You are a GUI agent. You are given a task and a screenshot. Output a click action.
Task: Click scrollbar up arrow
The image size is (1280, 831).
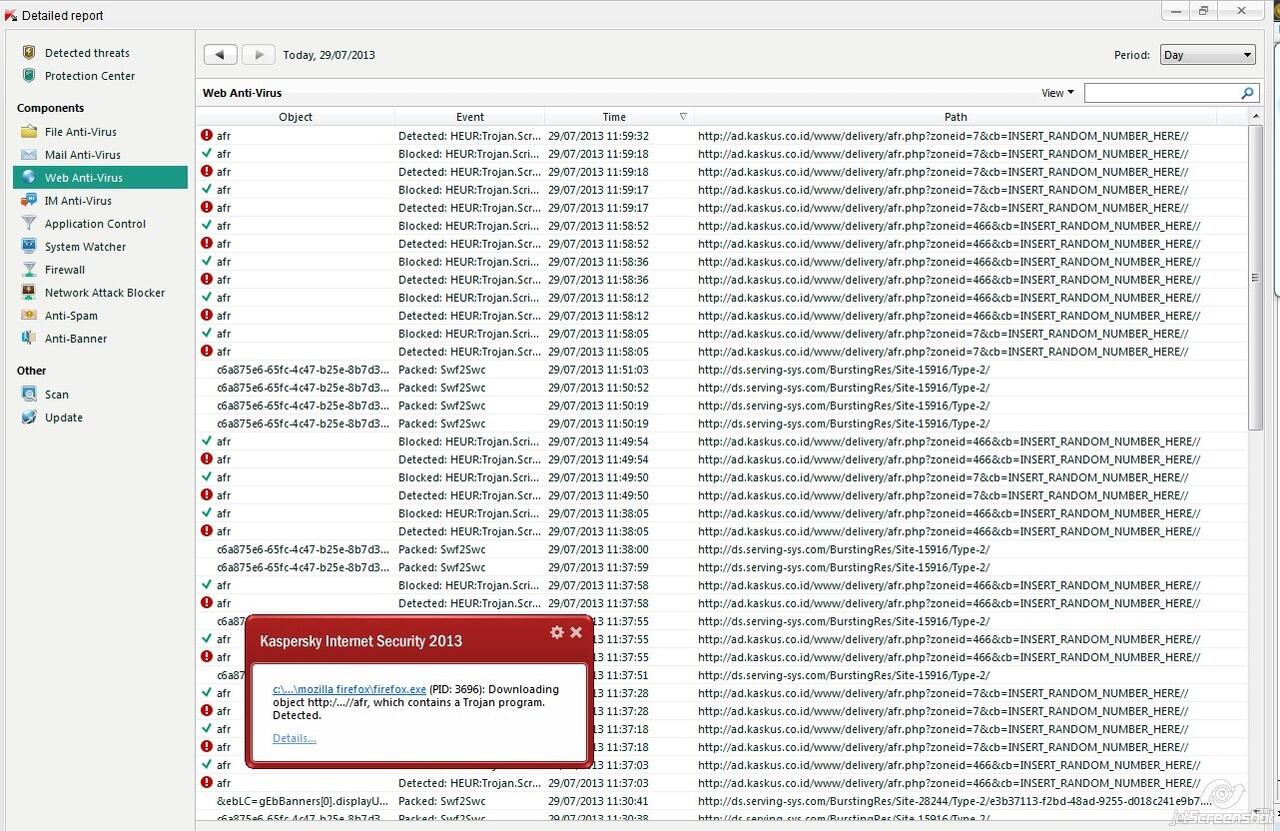point(1256,117)
